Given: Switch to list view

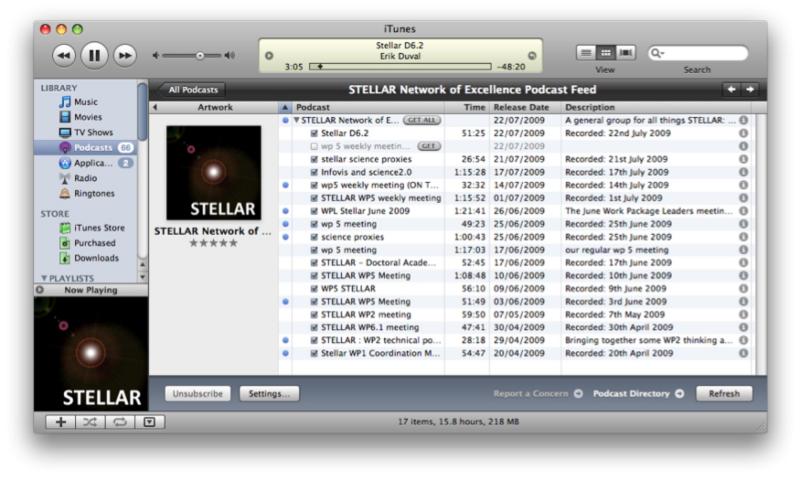Looking at the screenshot, I should click(x=587, y=52).
